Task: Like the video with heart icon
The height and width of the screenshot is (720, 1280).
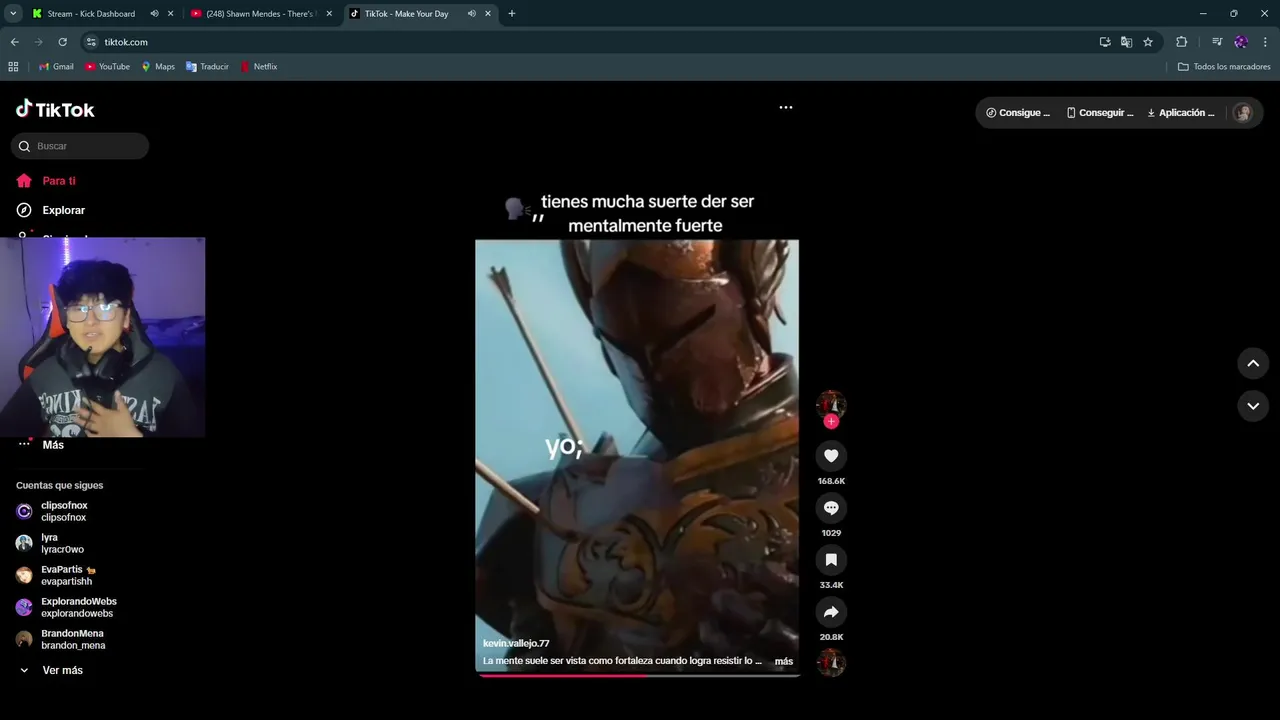Action: (831, 456)
